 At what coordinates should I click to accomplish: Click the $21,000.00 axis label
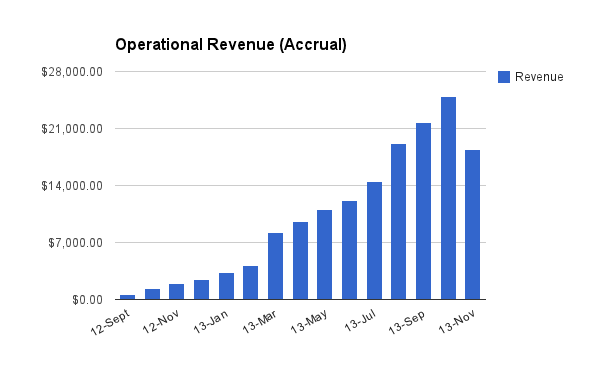(x=72, y=129)
